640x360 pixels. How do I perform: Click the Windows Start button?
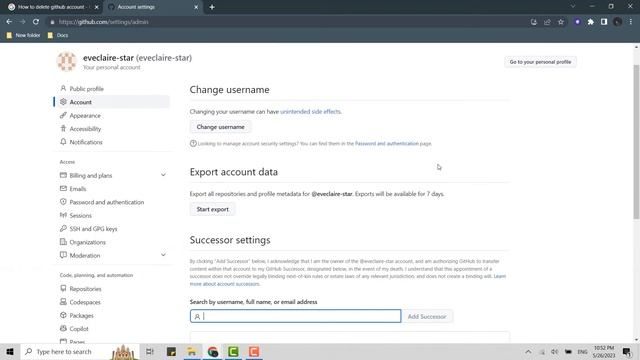[10, 351]
